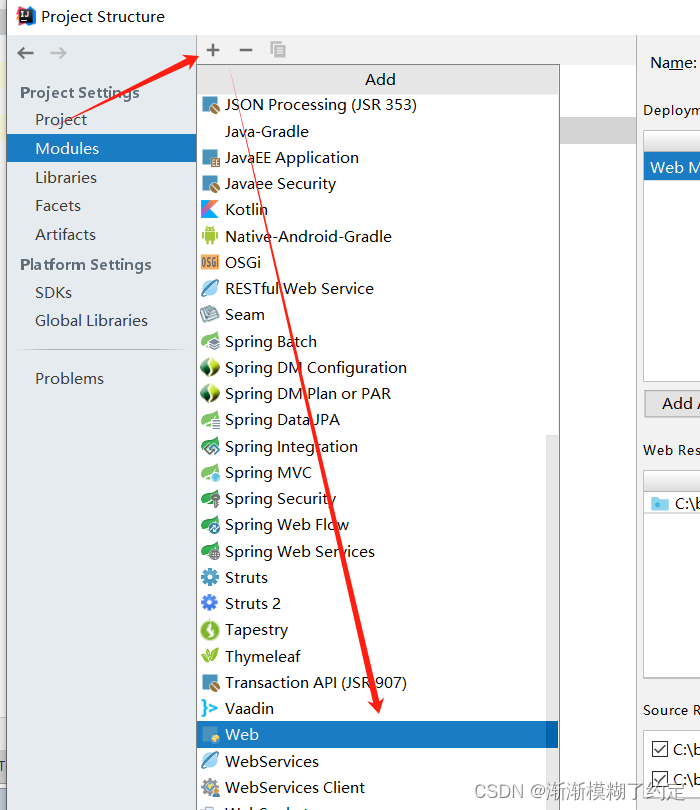This screenshot has width=700, height=810.
Task: Open SDKs under Platform Settings
Action: pyautogui.click(x=53, y=293)
